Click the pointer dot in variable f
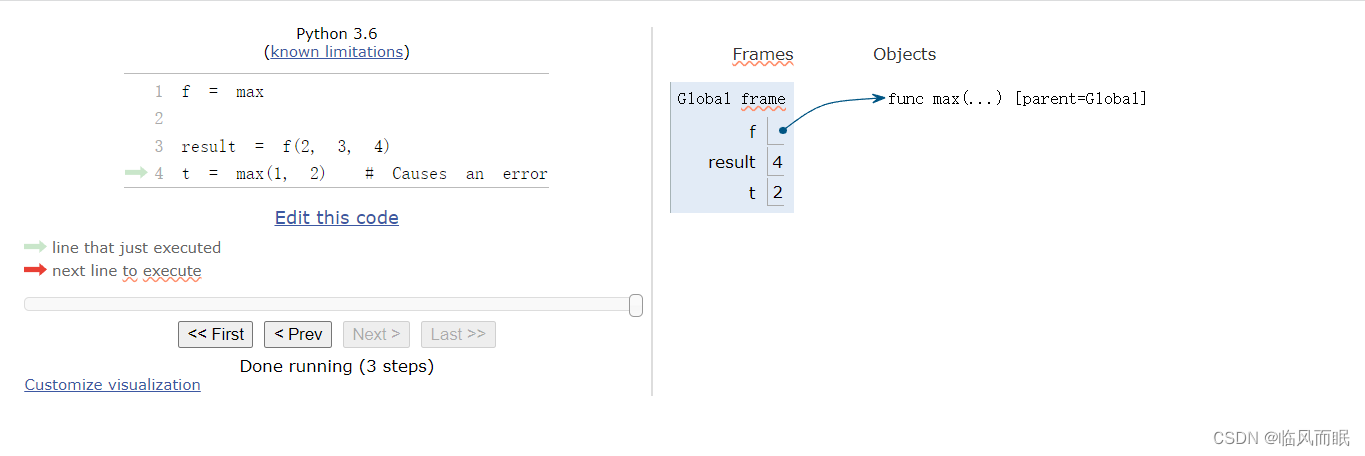The image size is (1365, 456). (x=782, y=130)
